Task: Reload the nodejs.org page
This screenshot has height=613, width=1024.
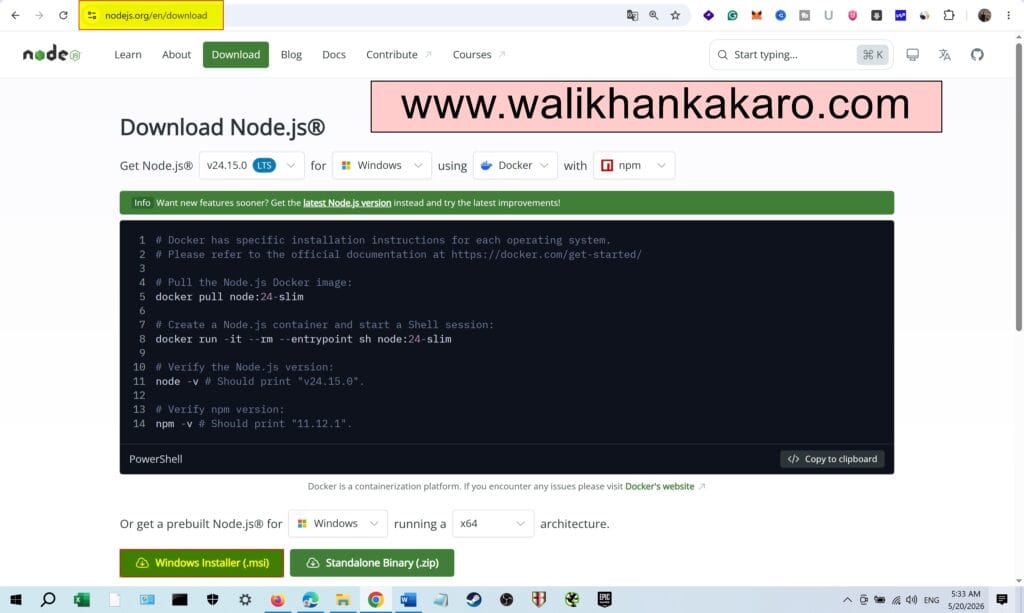Action: pyautogui.click(x=63, y=15)
